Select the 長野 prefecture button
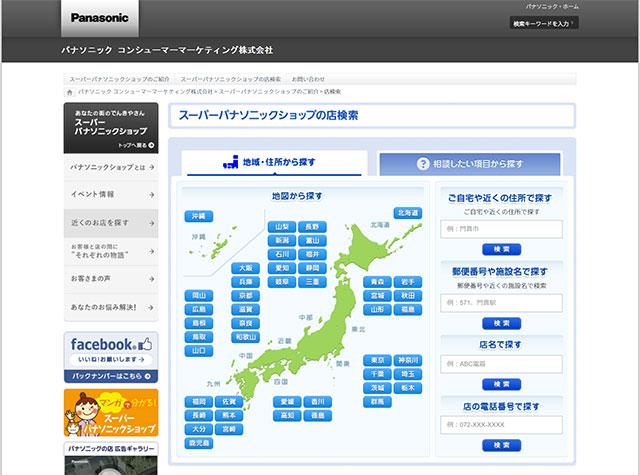The image size is (640, 475). [x=312, y=227]
